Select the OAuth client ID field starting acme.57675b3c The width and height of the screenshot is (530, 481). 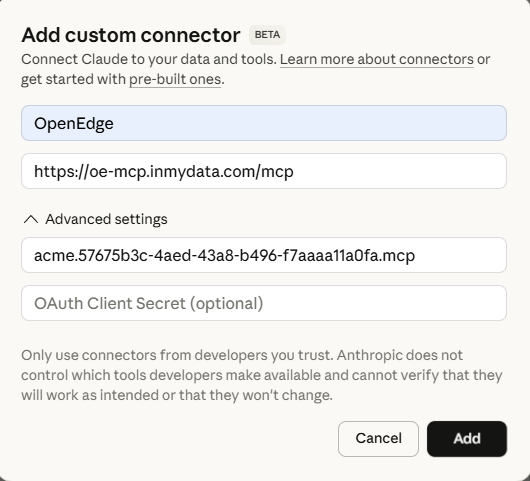(x=264, y=255)
